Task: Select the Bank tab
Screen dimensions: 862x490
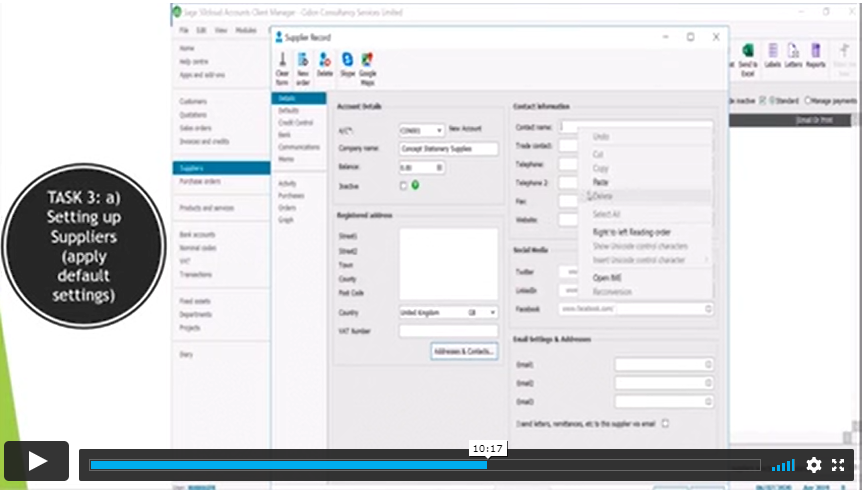Action: 284,135
